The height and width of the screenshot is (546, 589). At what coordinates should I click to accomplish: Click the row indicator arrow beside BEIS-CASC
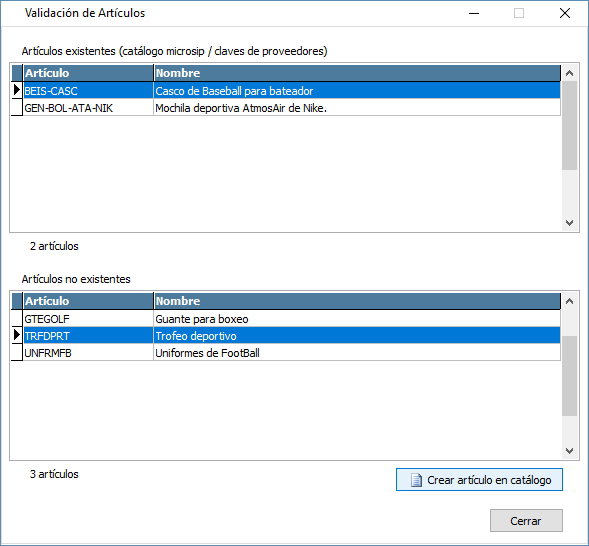click(x=17, y=90)
